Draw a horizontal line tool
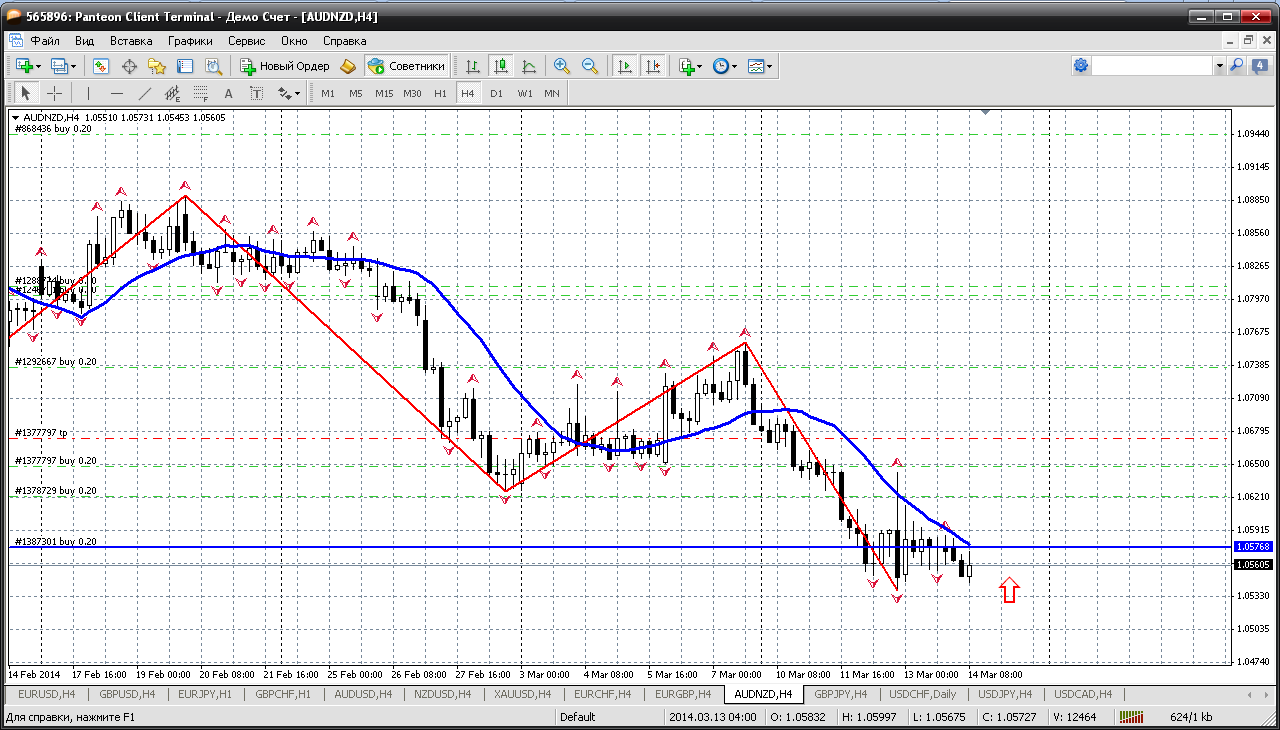 pos(116,93)
